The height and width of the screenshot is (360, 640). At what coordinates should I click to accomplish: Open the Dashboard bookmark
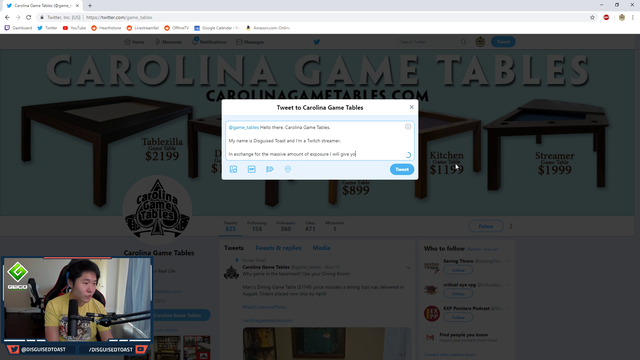coord(18,28)
